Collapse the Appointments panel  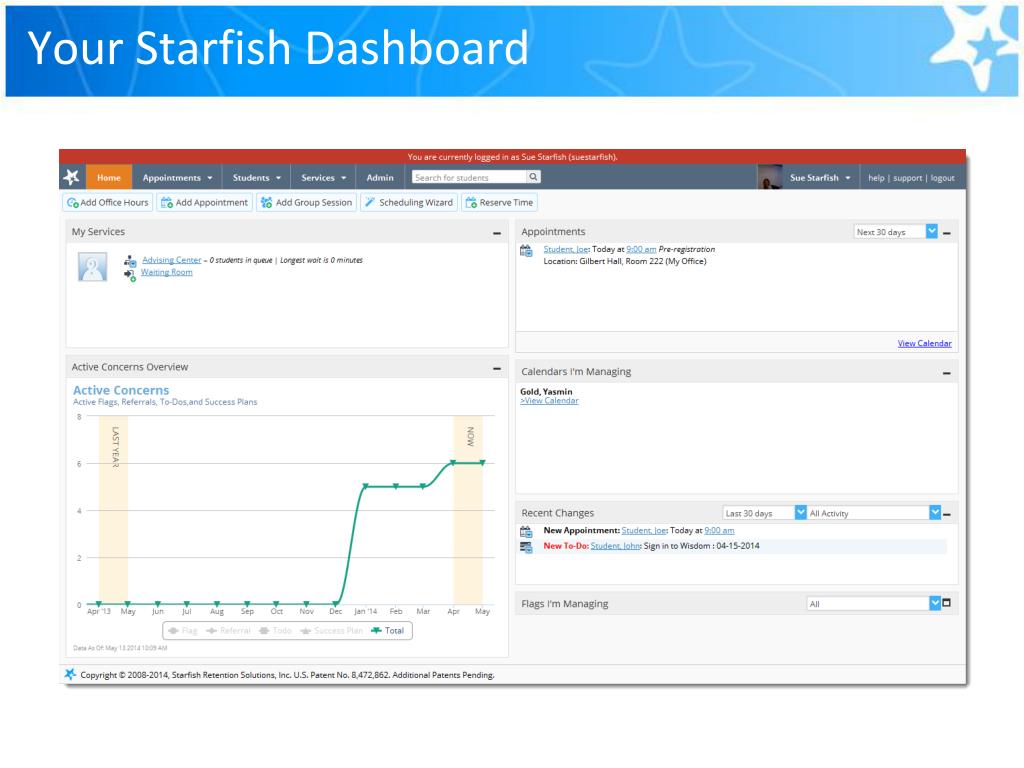(x=947, y=233)
